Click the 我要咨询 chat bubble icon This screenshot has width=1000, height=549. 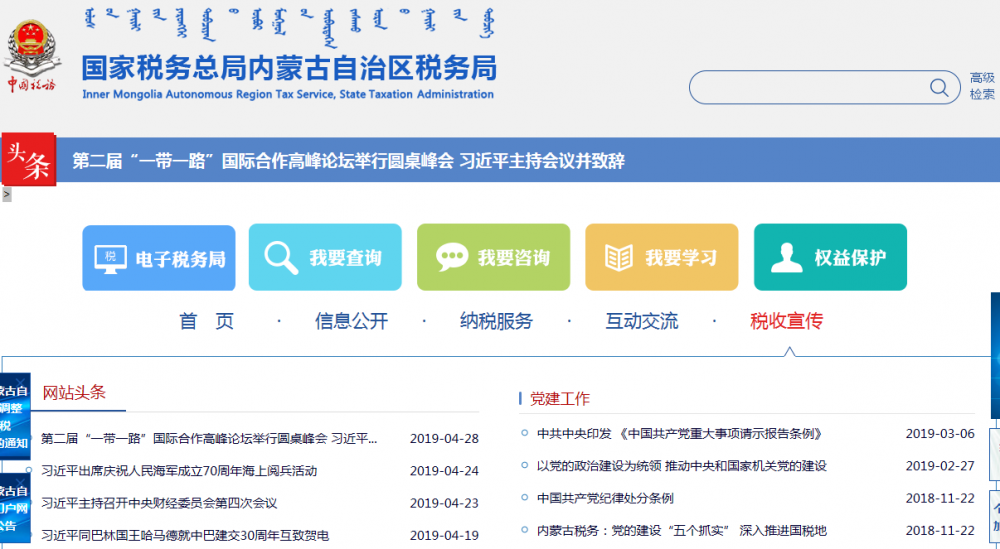tap(451, 258)
